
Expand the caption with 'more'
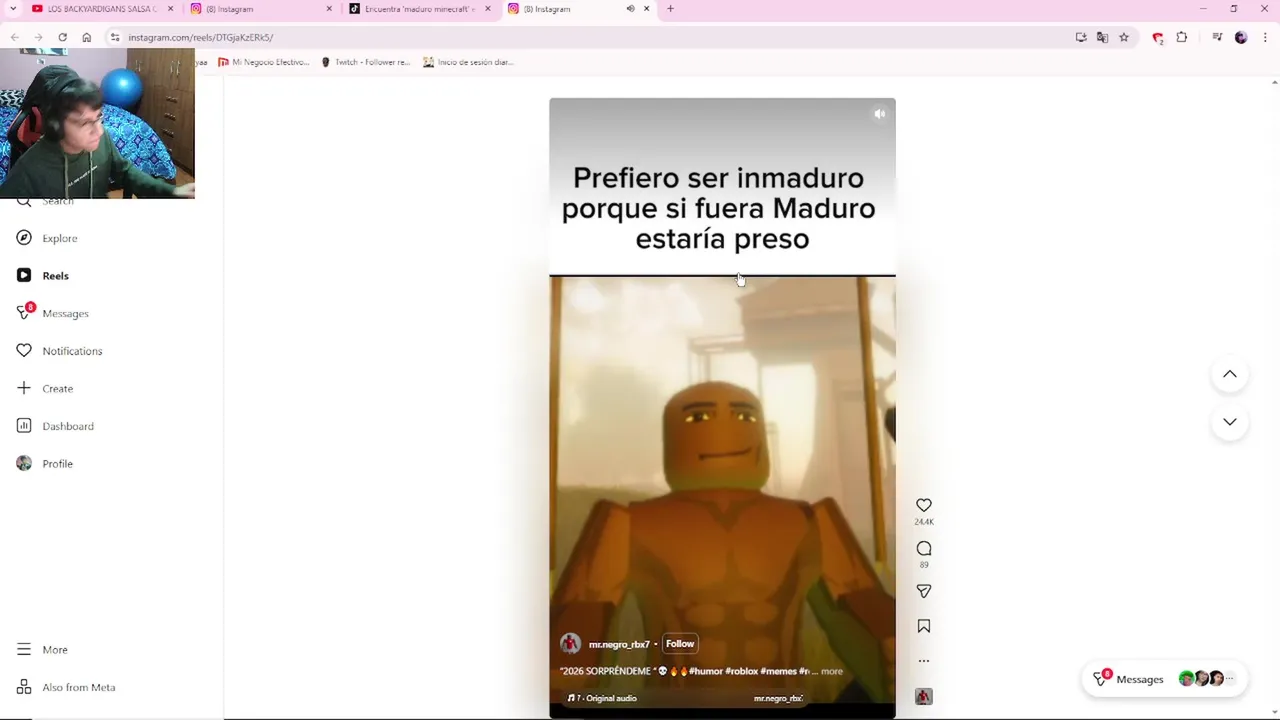tap(831, 672)
